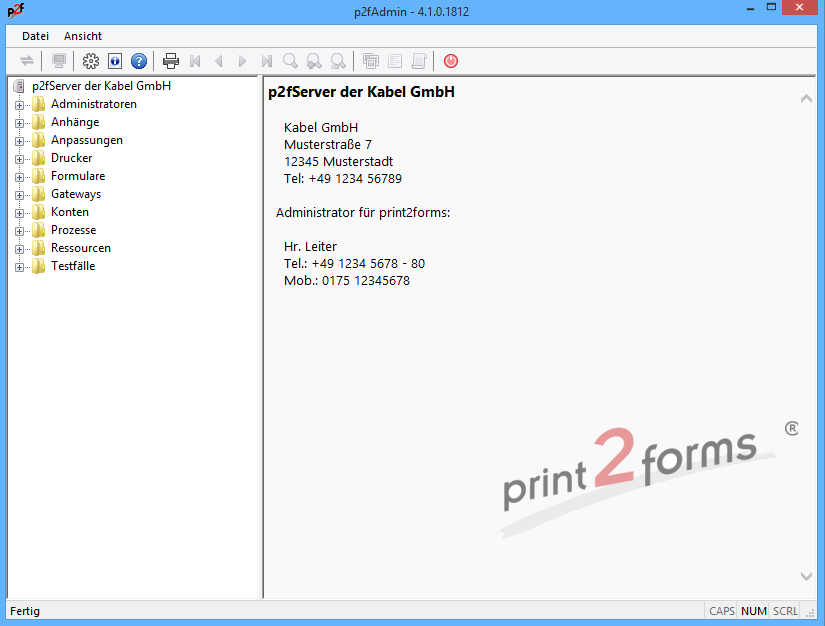Expand the Testfälle tree node
Viewport: 825px width, 626px height.
(x=19, y=266)
